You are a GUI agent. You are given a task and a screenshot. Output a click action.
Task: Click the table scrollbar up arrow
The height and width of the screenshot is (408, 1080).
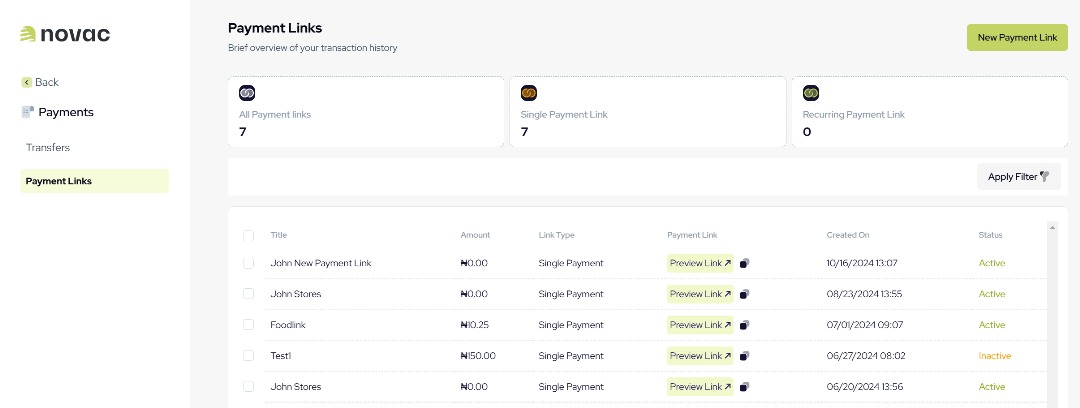tap(1051, 228)
